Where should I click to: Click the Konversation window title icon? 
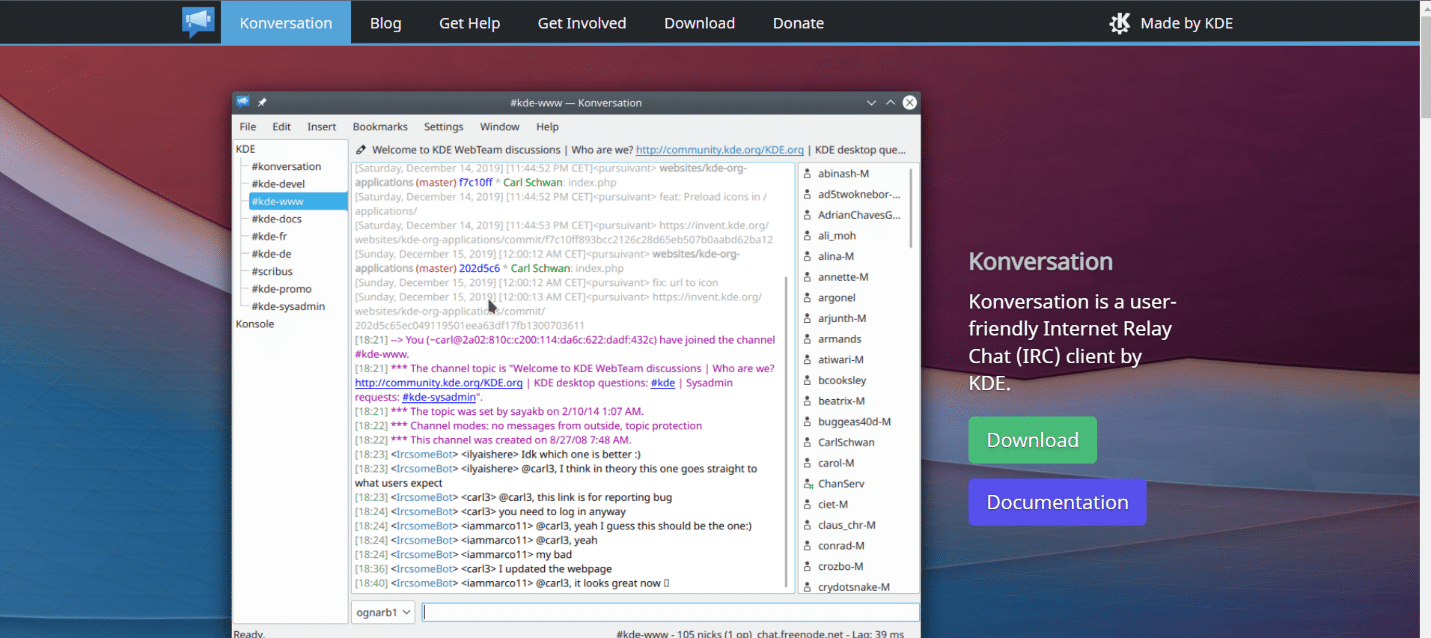(242, 102)
